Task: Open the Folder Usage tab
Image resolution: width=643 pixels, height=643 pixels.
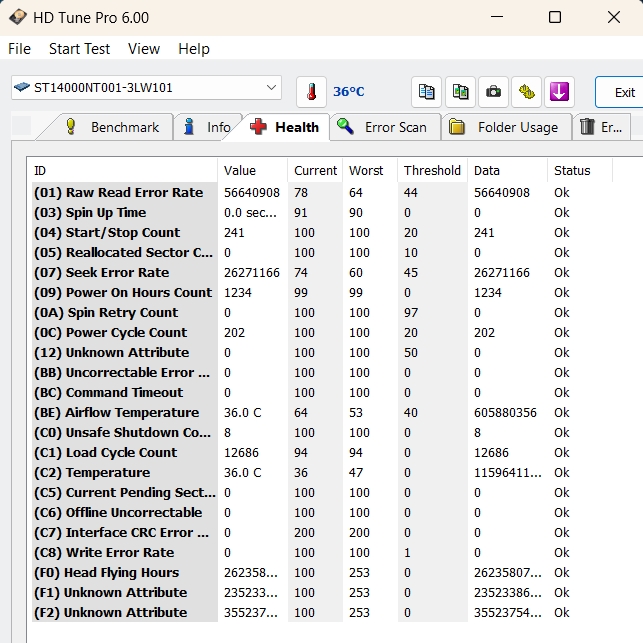Action: point(507,127)
